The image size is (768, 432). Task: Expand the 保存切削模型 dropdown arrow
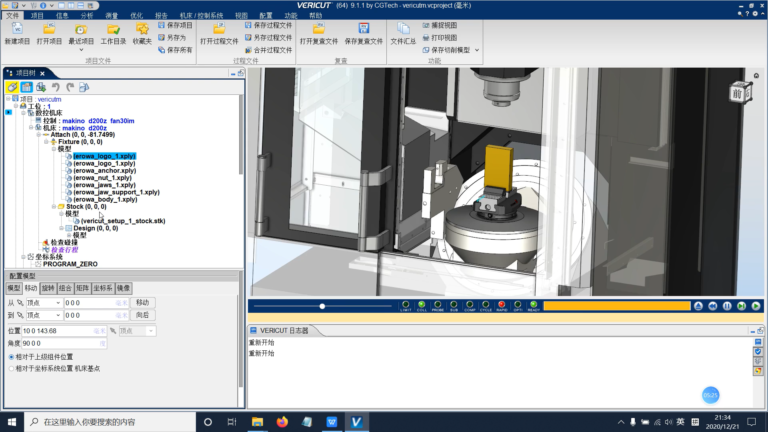click(x=477, y=50)
